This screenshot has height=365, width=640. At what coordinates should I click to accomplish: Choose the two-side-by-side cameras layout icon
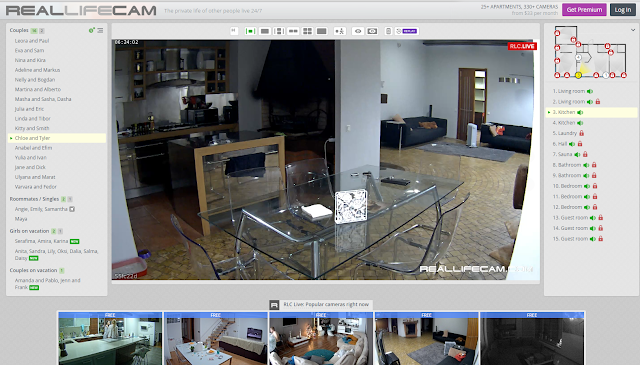(x=293, y=31)
